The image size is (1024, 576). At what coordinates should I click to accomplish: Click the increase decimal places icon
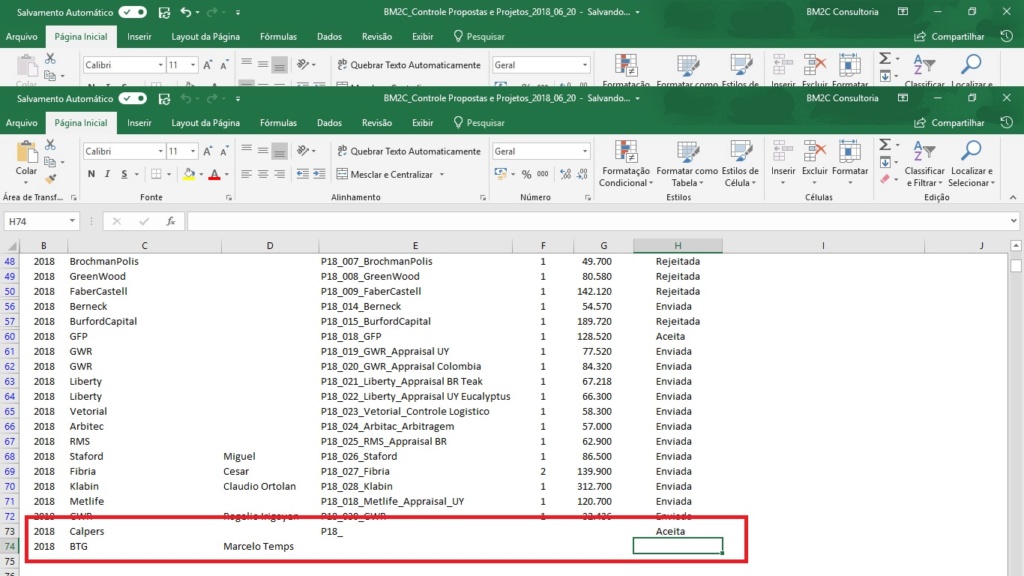pyautogui.click(x=565, y=174)
